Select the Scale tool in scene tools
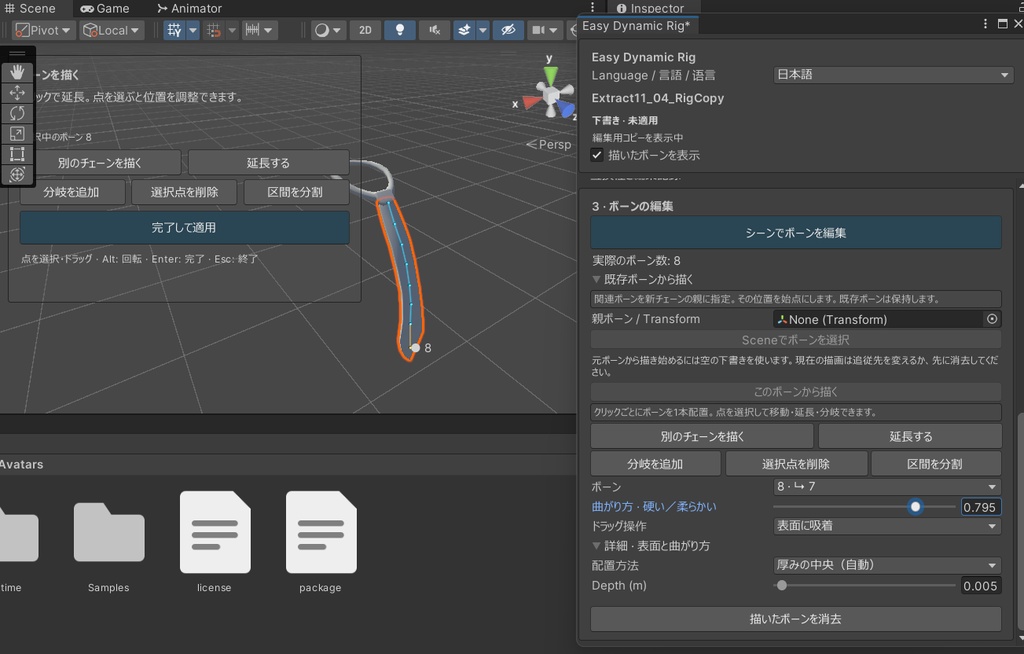The width and height of the screenshot is (1024, 654). (17, 133)
